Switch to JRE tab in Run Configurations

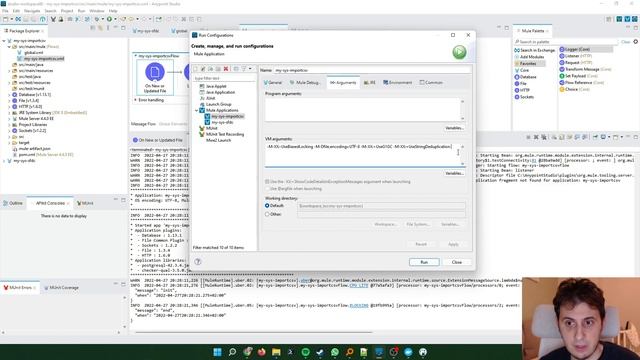[x=370, y=82]
